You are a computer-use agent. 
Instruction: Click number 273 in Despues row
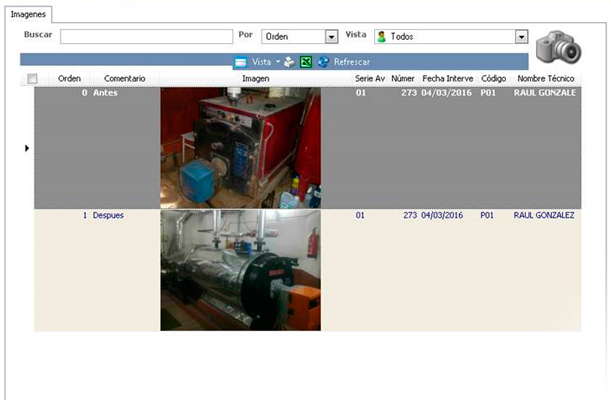click(x=410, y=215)
